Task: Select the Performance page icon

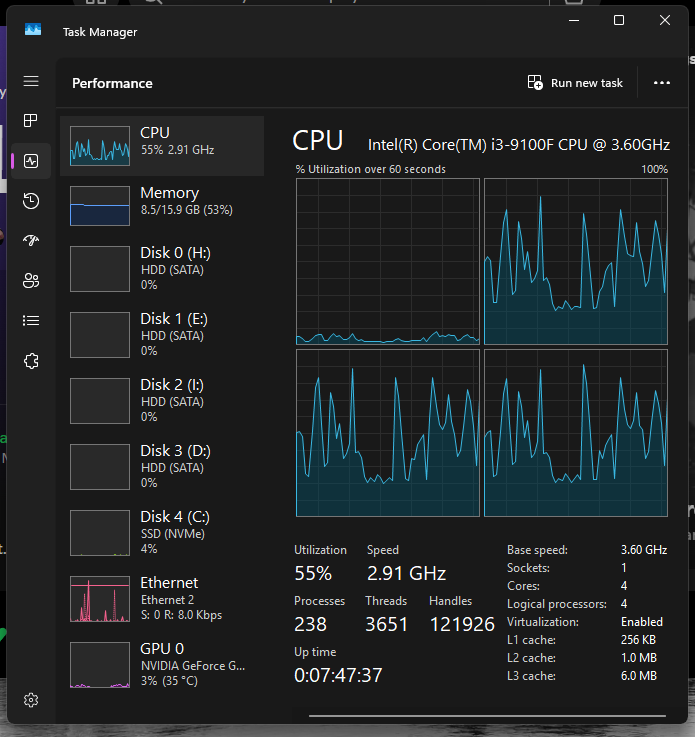Action: (31, 161)
